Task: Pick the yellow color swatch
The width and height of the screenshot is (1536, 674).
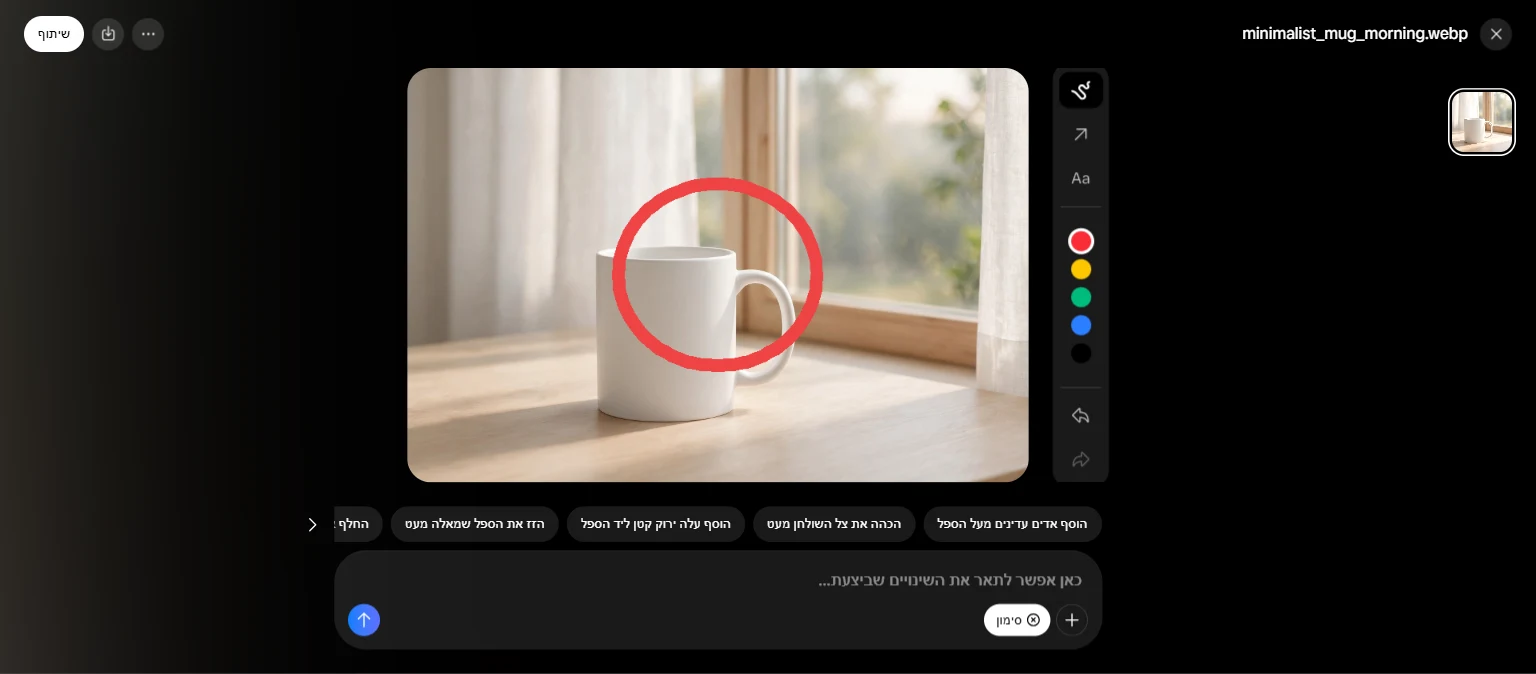Action: coord(1081,269)
